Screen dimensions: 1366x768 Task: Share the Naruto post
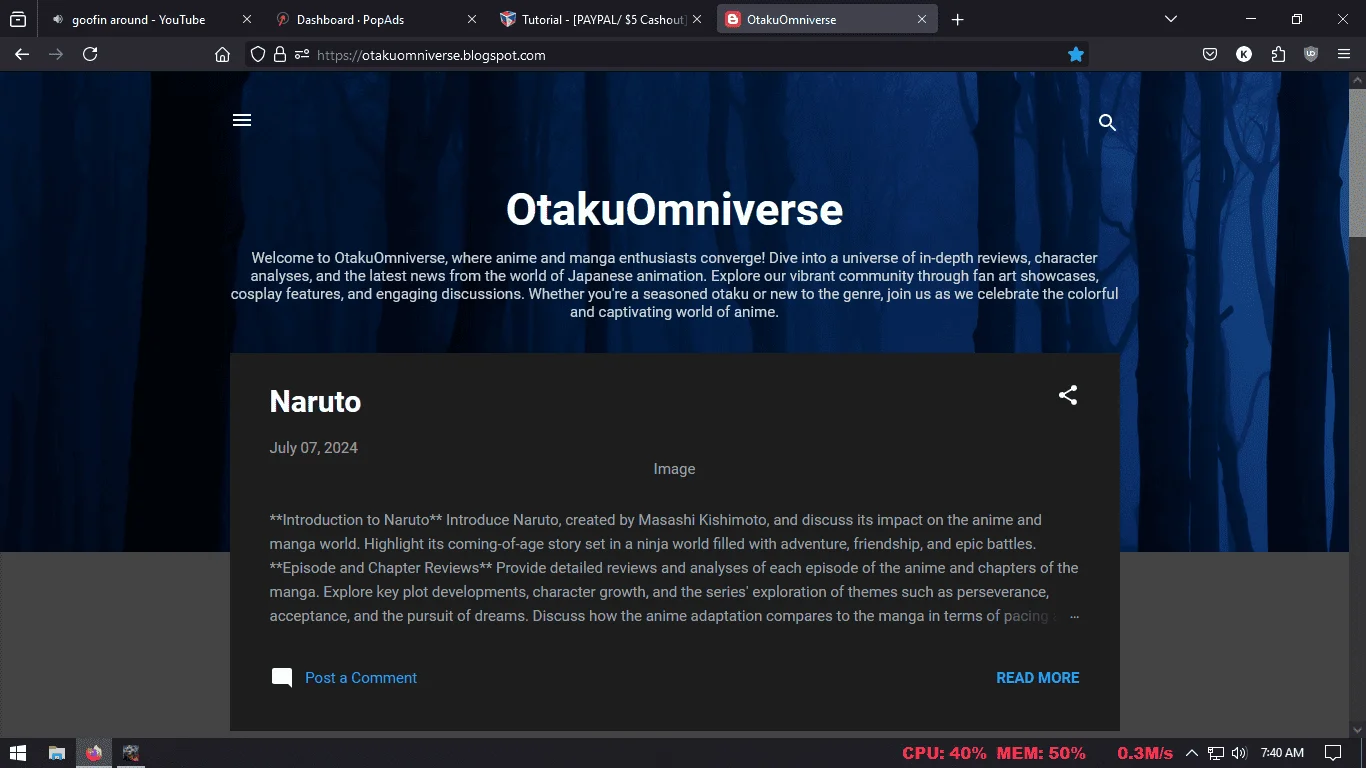pos(1068,395)
